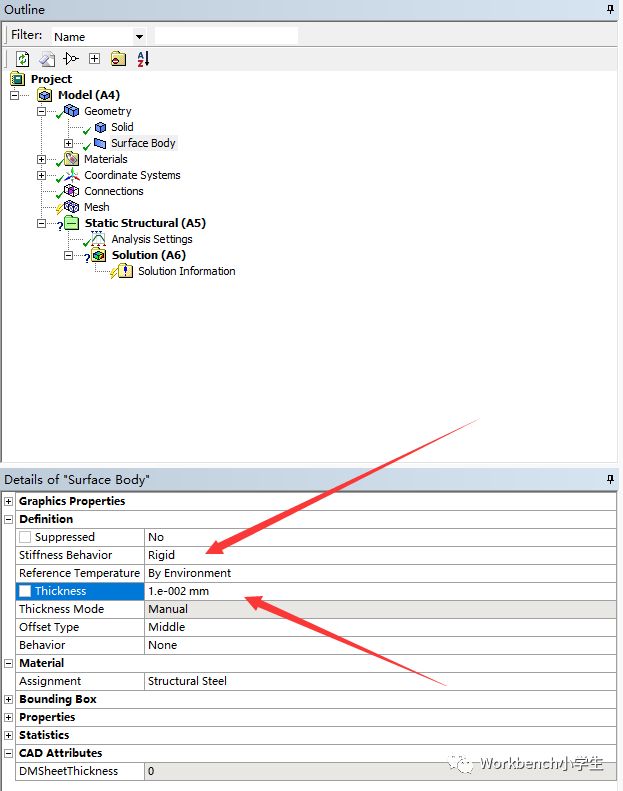Viewport: 623px width, 791px height.
Task: Click the refresh search icon in Outline toolbar
Action: pos(22,59)
